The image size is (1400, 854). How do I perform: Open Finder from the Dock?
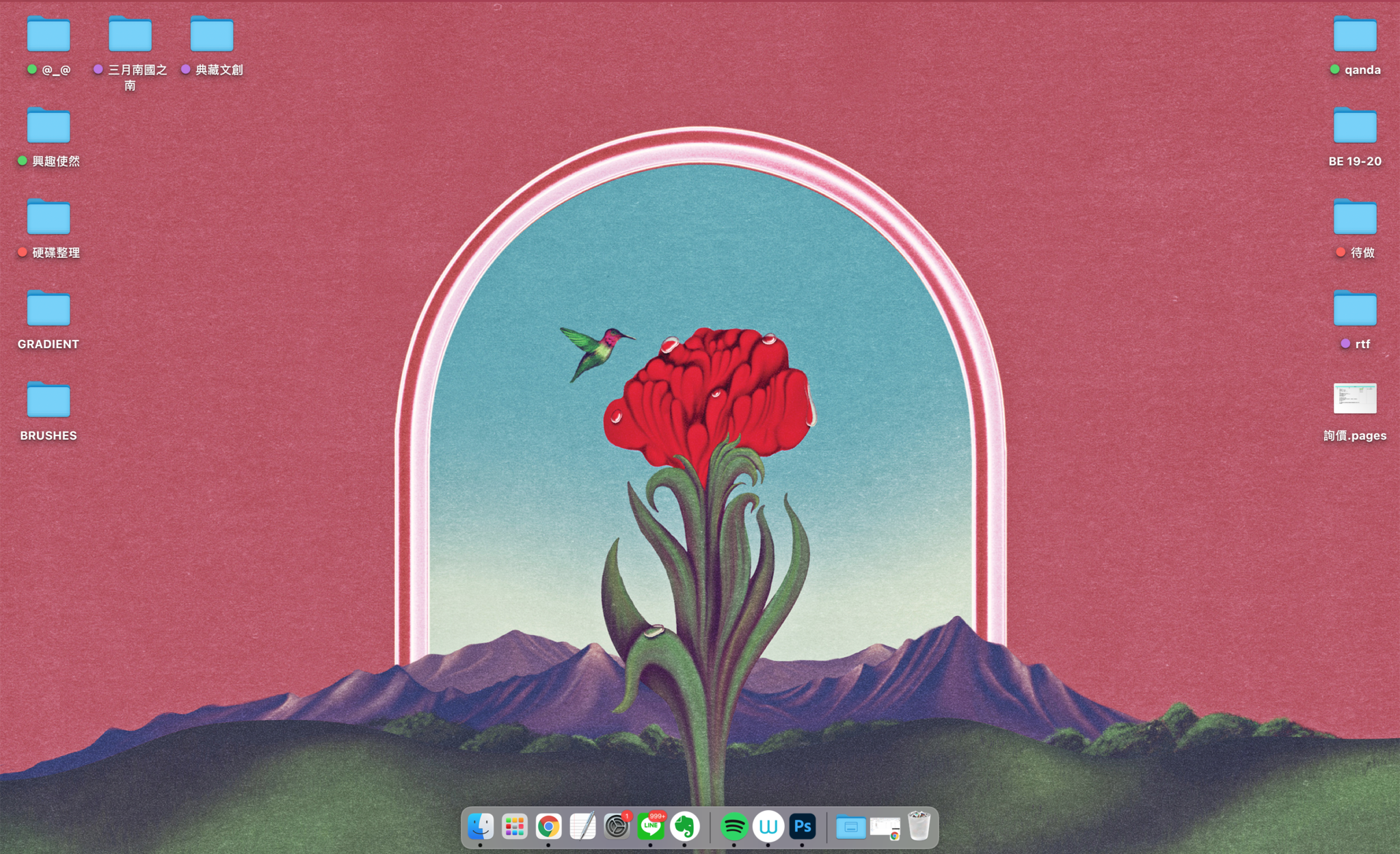pyautogui.click(x=481, y=827)
